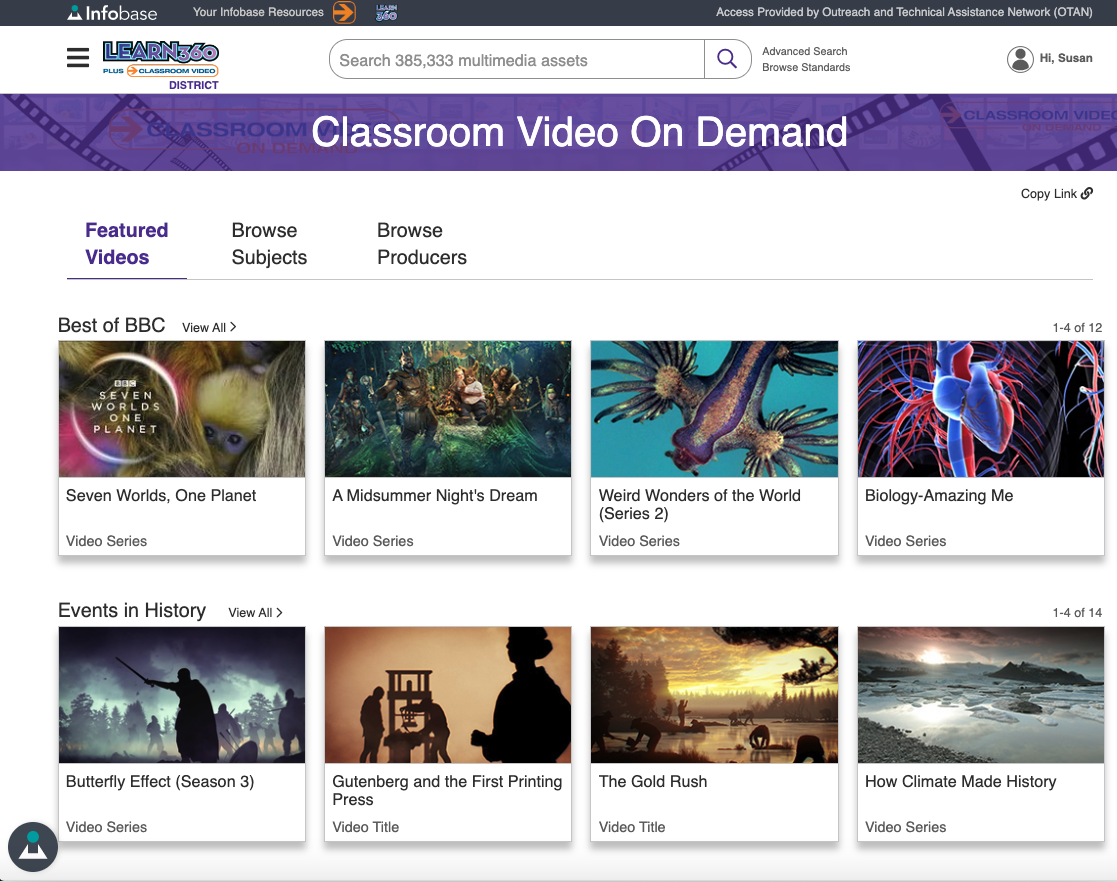Open the hamburger navigation menu

[77, 57]
